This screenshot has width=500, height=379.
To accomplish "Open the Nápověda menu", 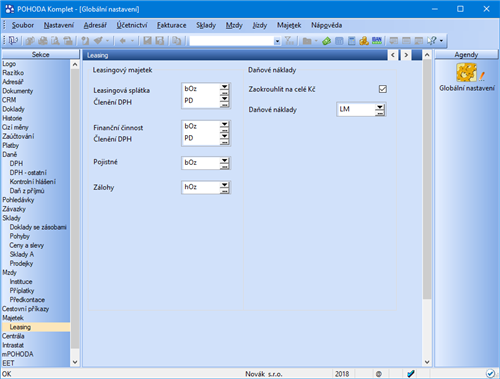I will 326,25.
